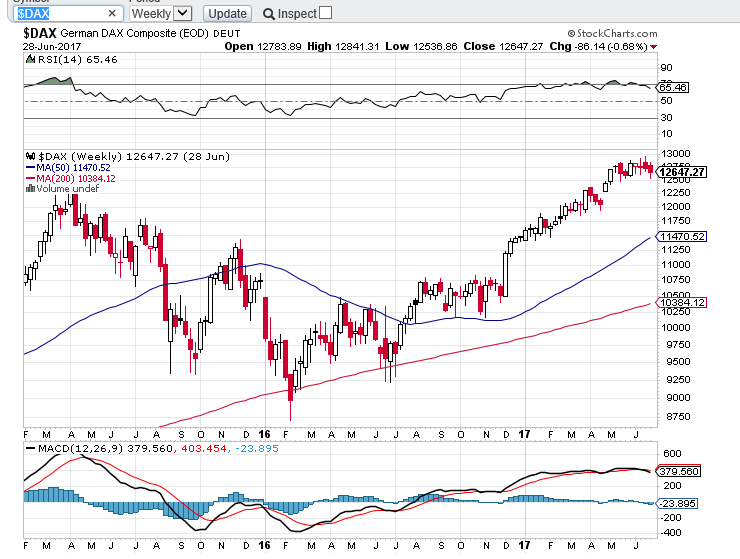Click the blue histogram value in MACD legend
Viewport: 740px width, 559px height.
click(256, 448)
